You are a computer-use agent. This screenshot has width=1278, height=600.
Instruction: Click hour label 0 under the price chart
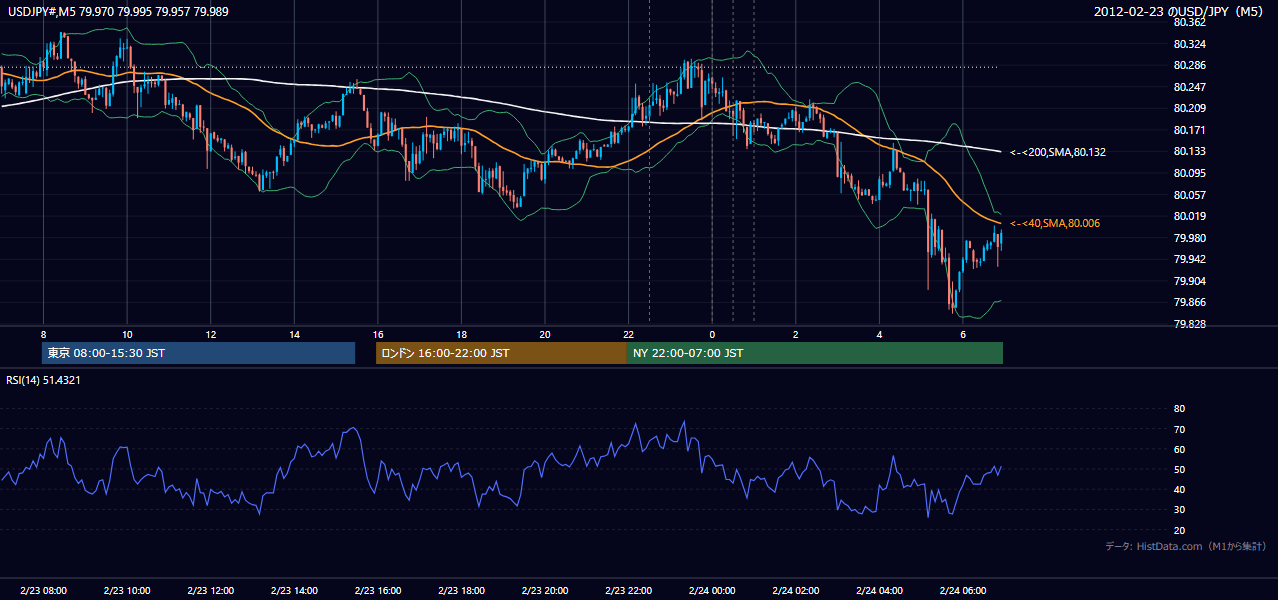[x=712, y=334]
